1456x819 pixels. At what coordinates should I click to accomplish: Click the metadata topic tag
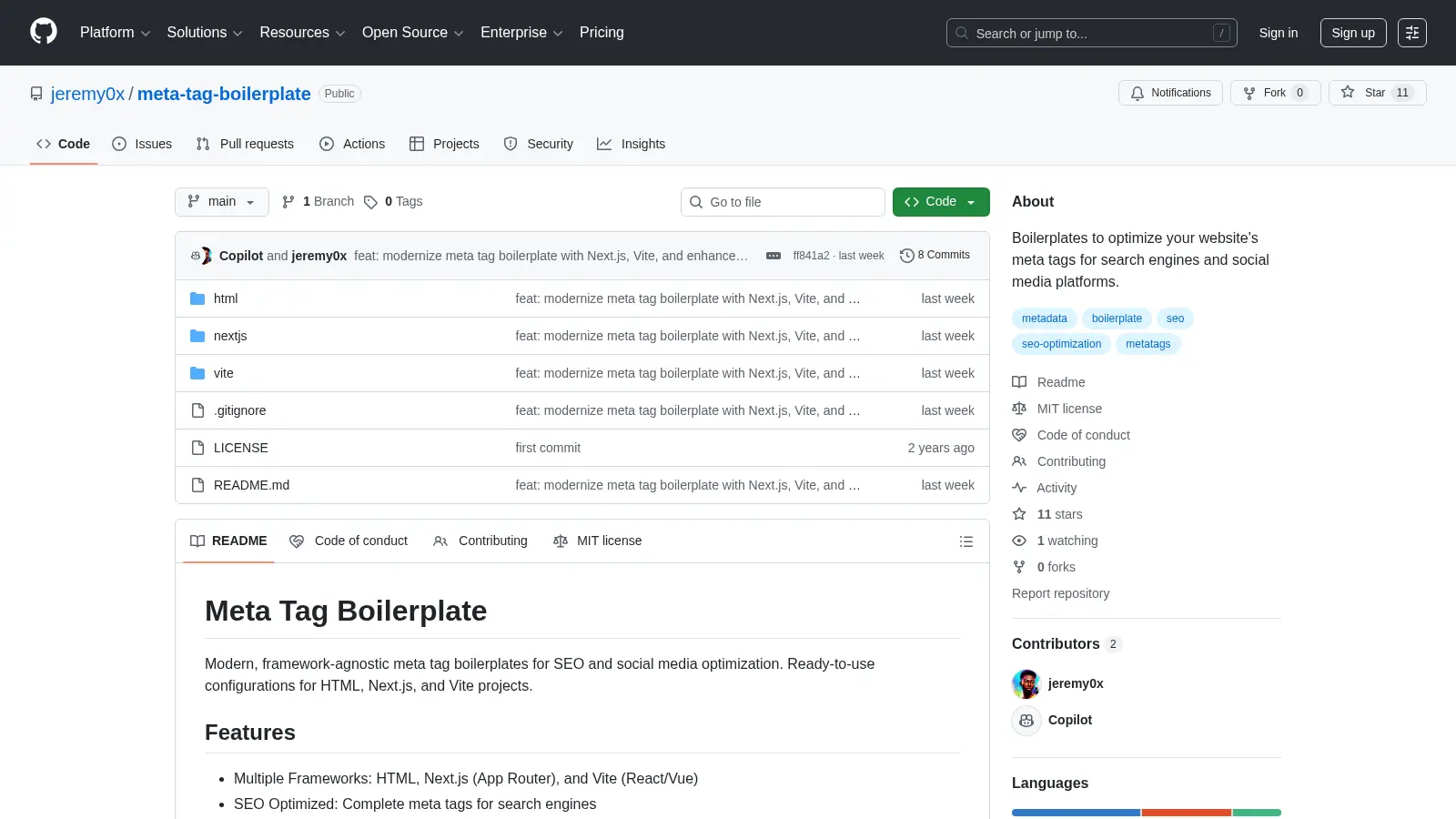click(x=1045, y=318)
